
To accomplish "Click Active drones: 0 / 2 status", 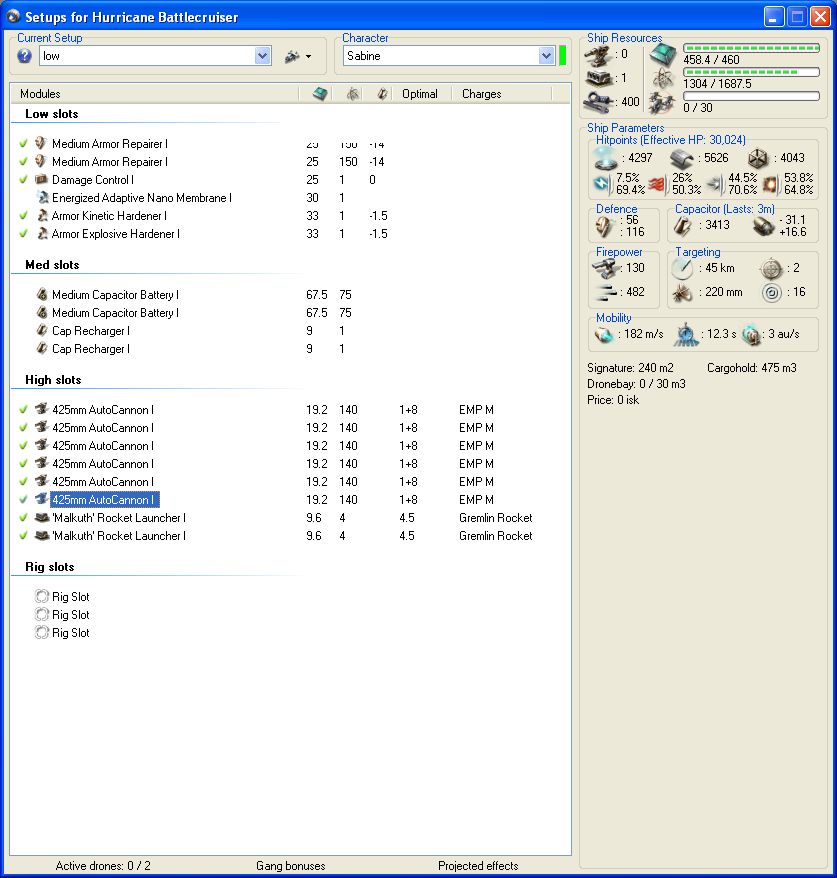I will [x=103, y=866].
